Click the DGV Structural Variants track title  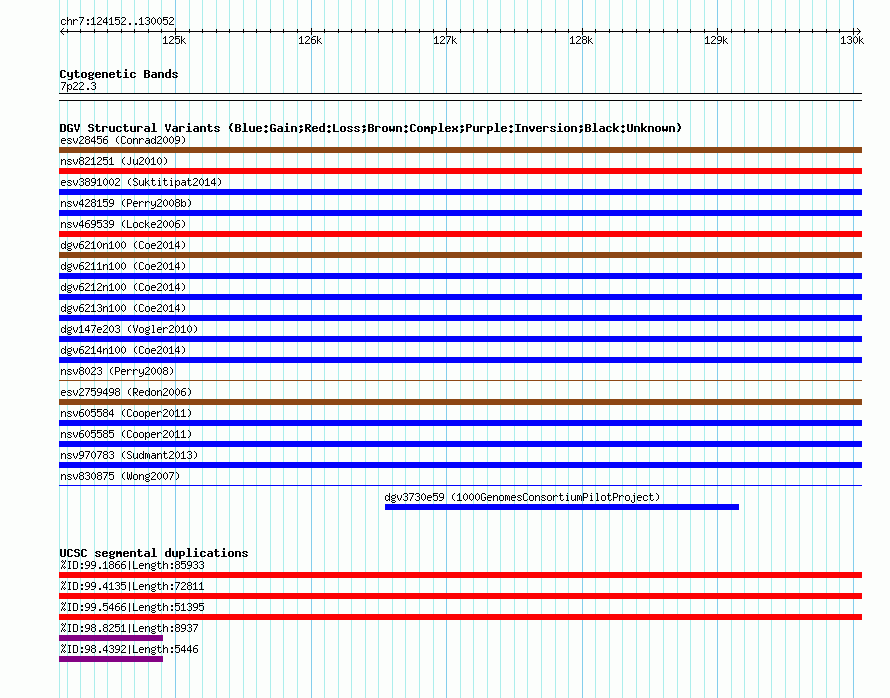coord(370,128)
